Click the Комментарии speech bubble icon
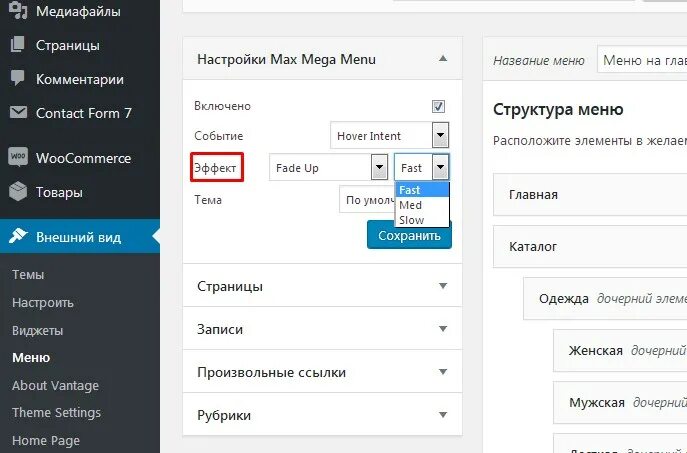The image size is (687, 453). [x=18, y=78]
